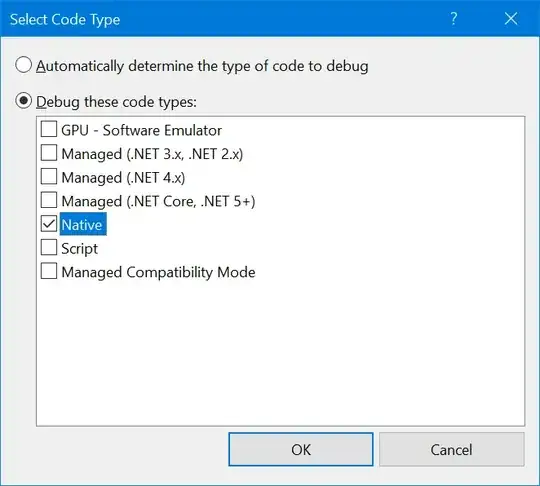540x486 pixels.
Task: Enable the Script checkbox
Action: click(x=49, y=248)
